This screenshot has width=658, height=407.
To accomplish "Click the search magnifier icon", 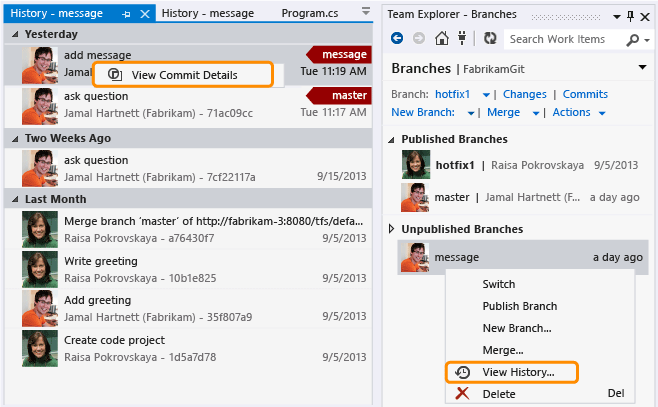I will click(632, 40).
